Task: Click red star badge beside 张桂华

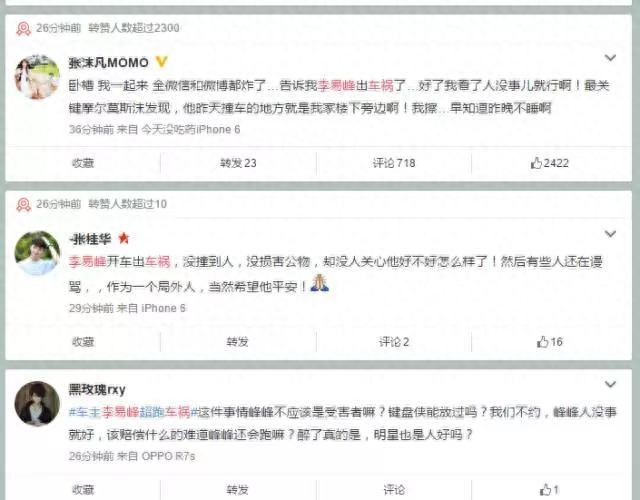Action: point(124,238)
